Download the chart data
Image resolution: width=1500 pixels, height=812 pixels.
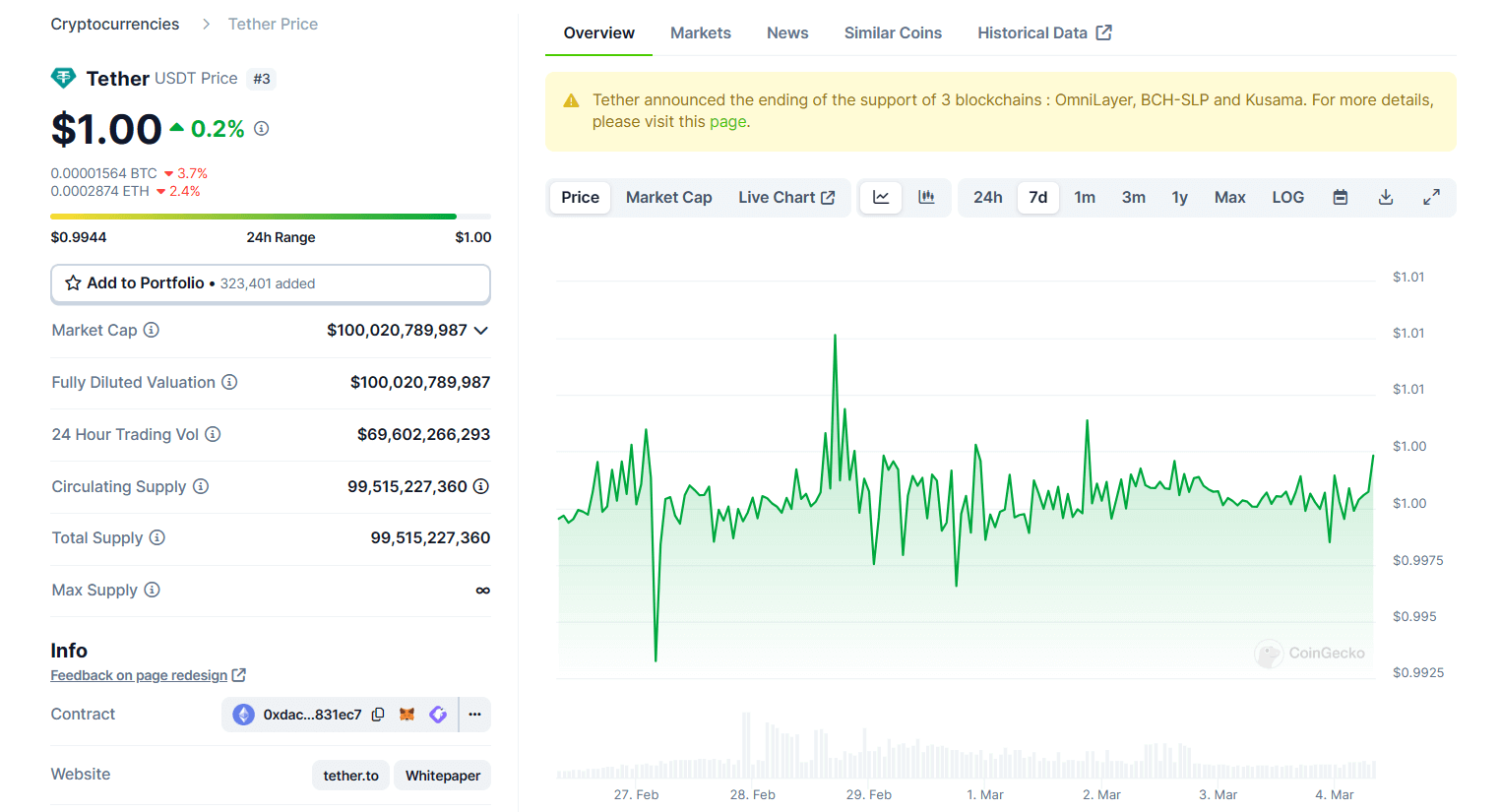(1386, 197)
